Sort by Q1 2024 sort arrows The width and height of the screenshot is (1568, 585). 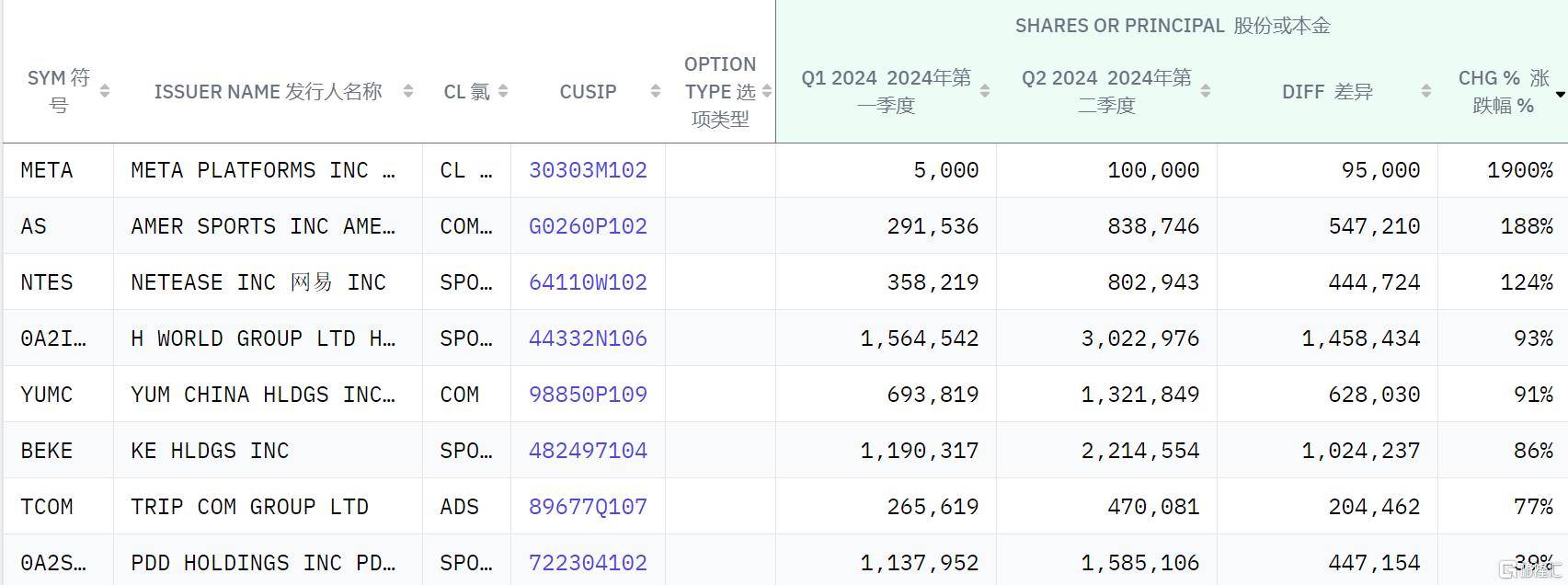(x=985, y=91)
